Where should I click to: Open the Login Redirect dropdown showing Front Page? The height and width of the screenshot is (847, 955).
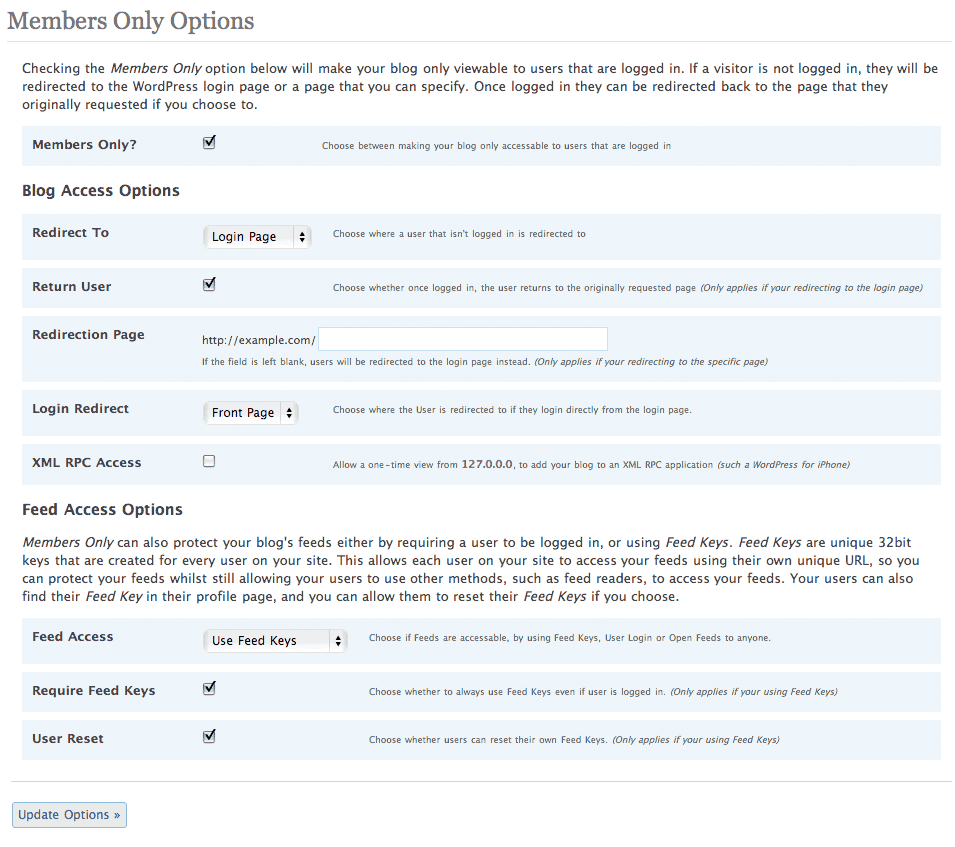click(250, 413)
